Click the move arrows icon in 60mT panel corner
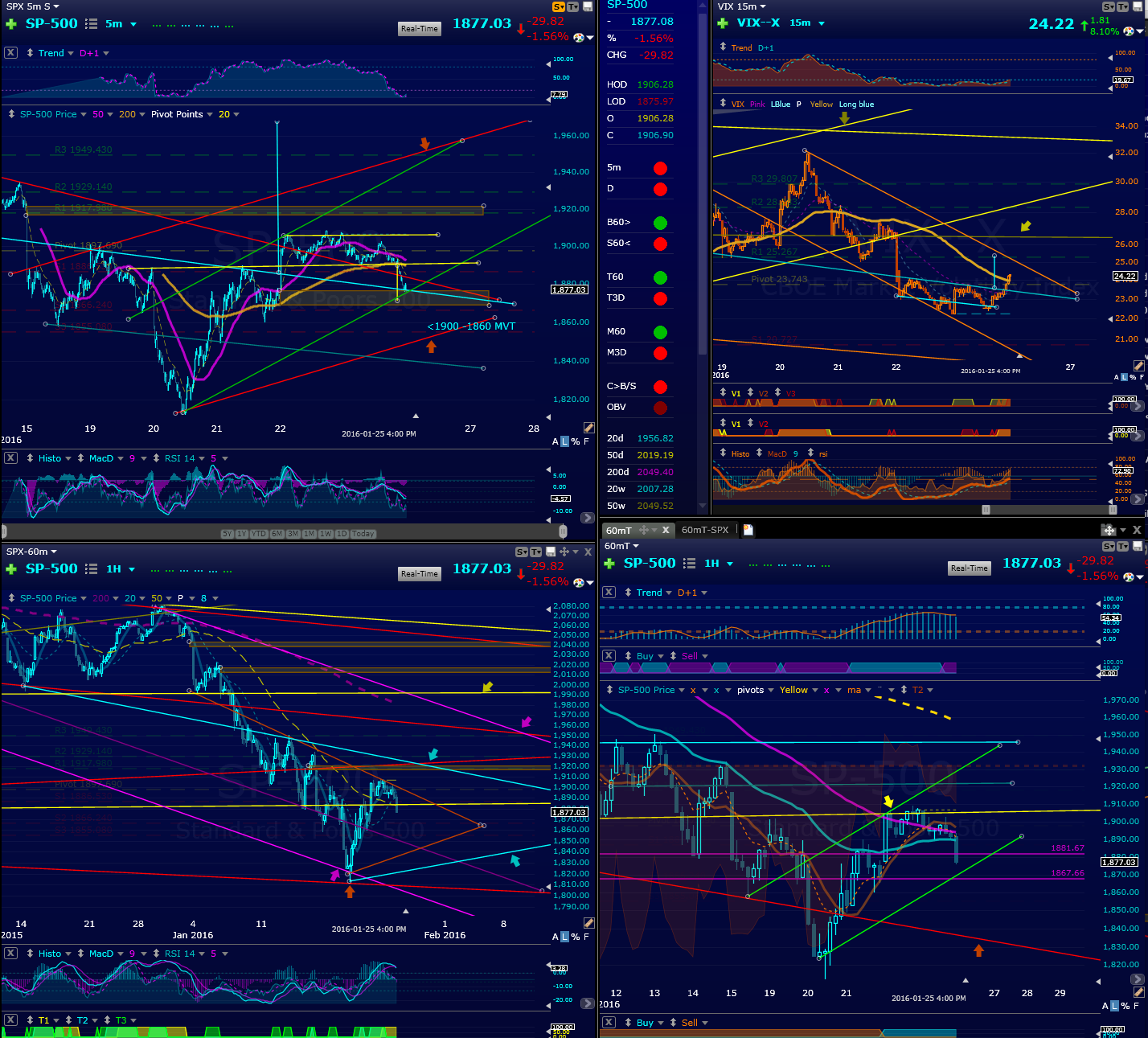1148x1038 pixels. 1109,530
